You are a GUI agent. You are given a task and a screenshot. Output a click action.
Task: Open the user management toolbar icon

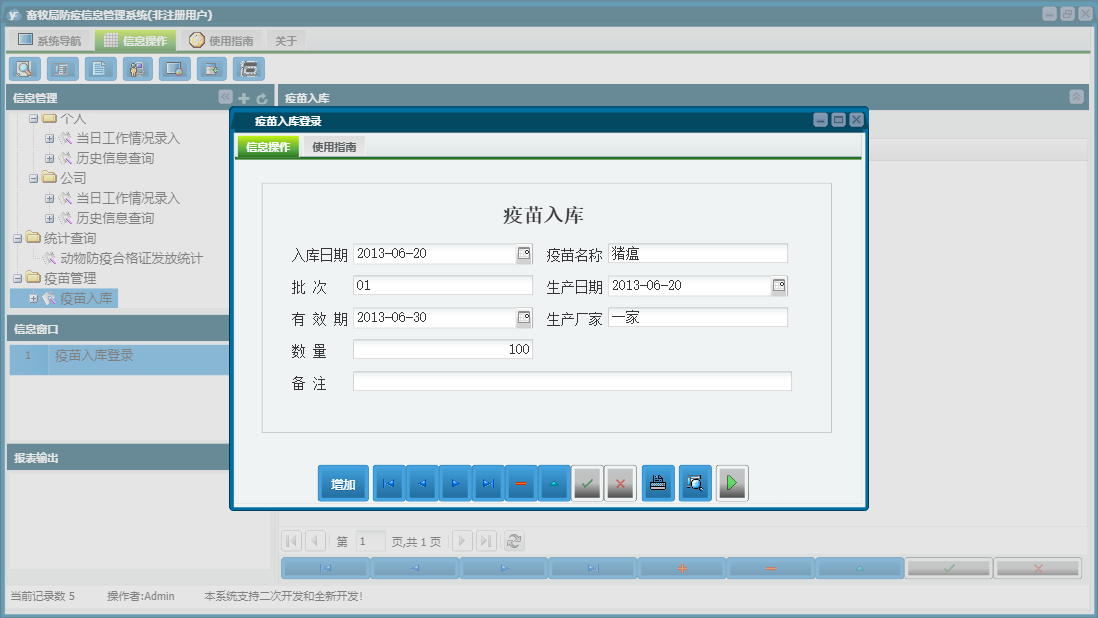pos(137,68)
